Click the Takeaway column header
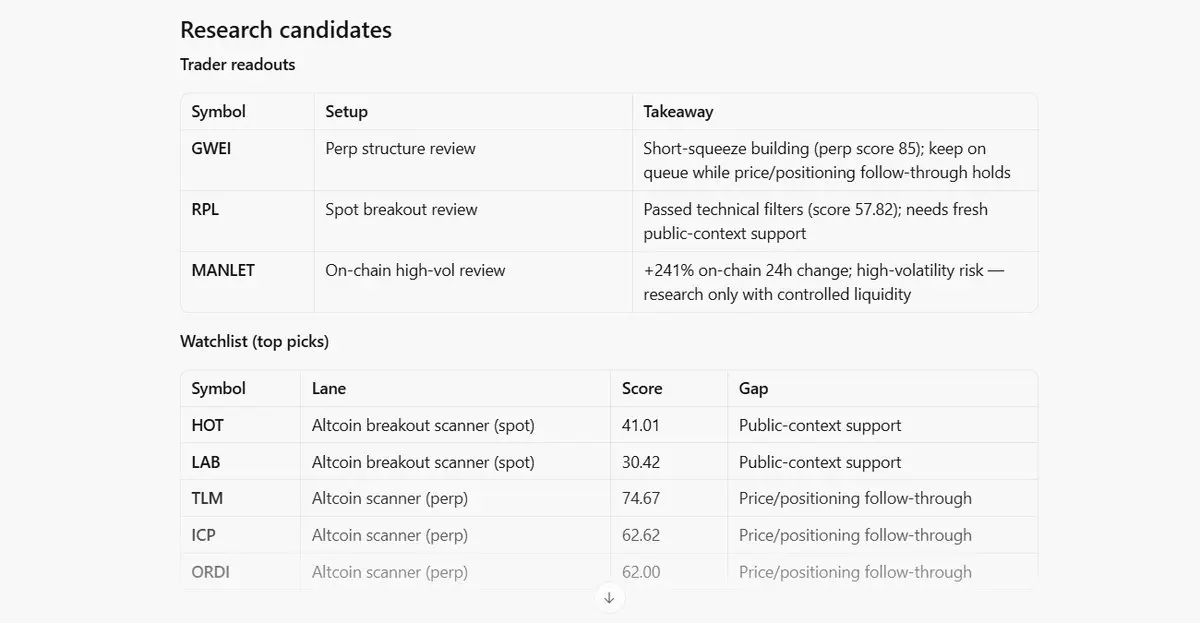The image size is (1200, 623). 678,112
